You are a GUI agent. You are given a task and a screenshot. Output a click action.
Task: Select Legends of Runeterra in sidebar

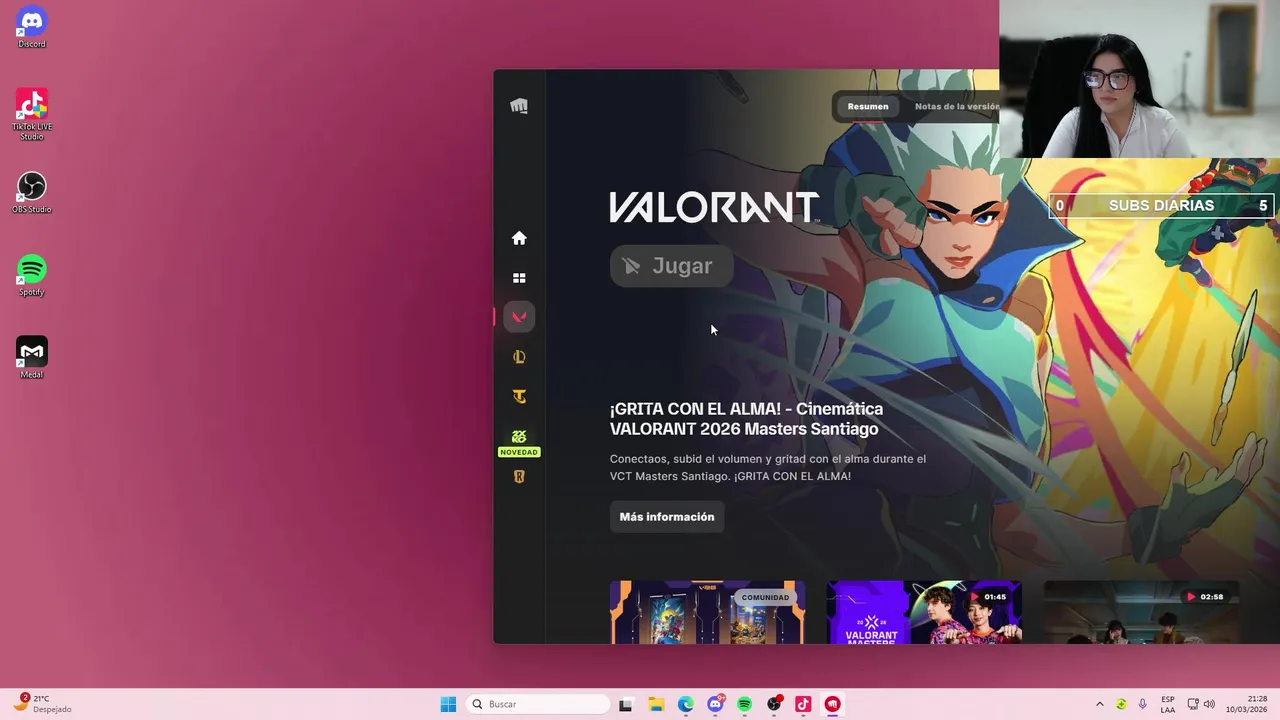pos(519,477)
